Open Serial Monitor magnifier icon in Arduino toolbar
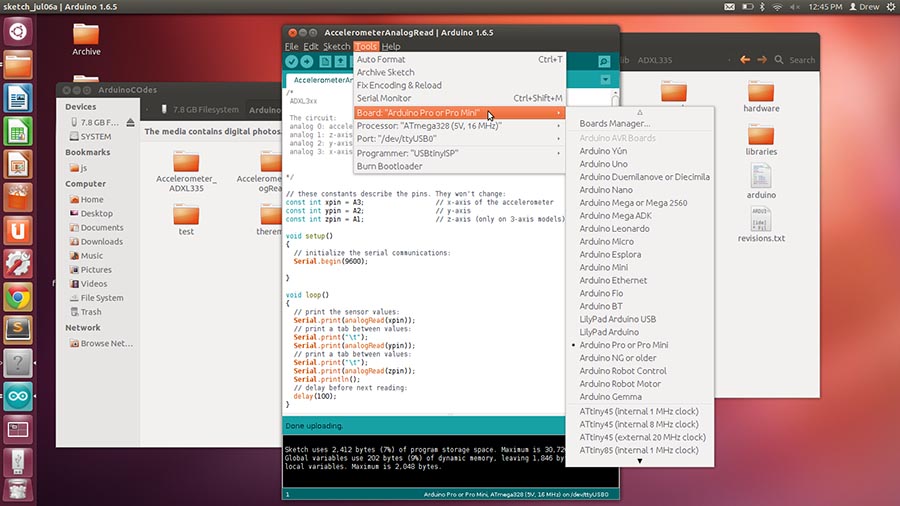Viewport: 900px width, 506px height. point(604,61)
